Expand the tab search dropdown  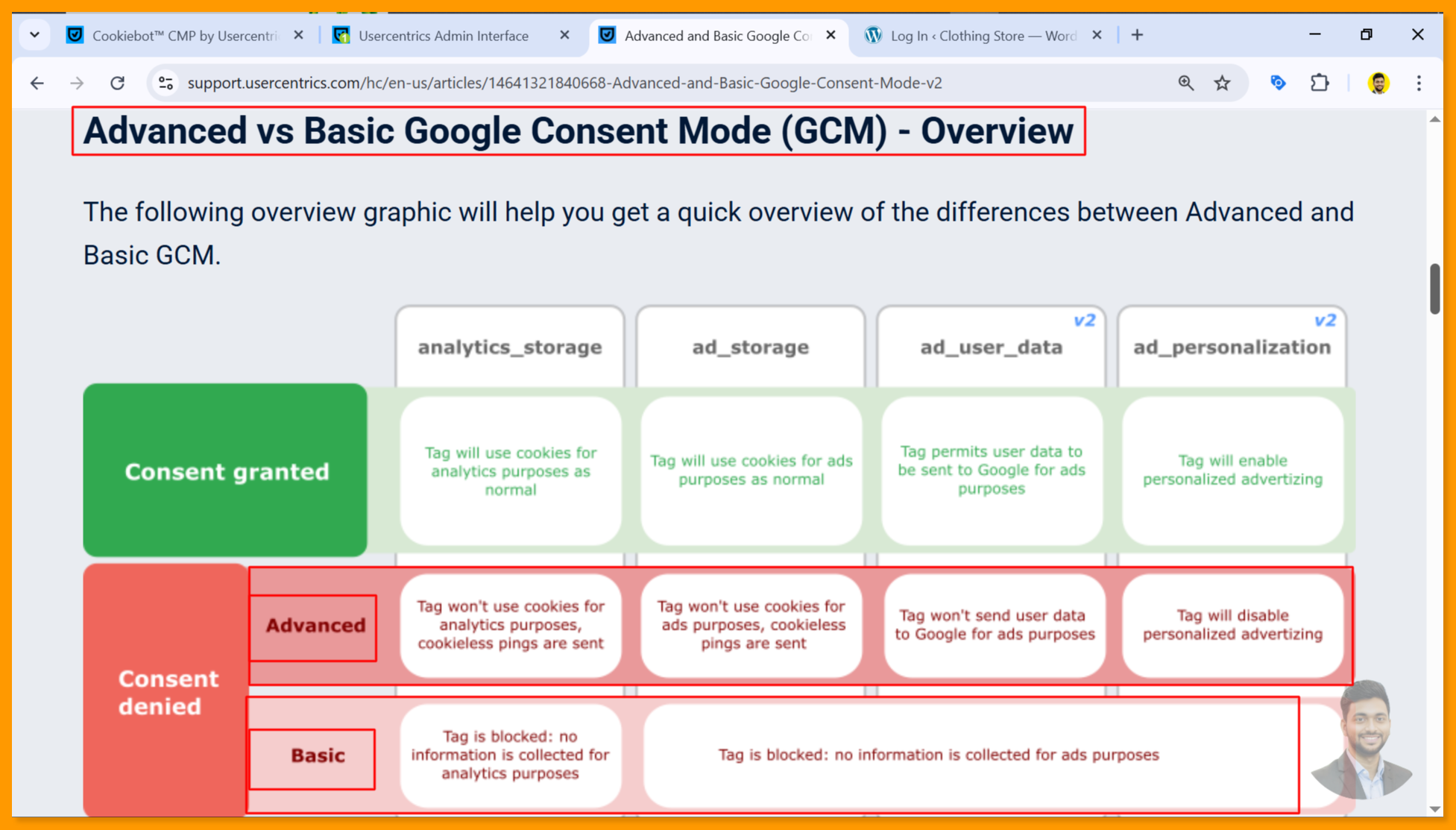pos(34,35)
